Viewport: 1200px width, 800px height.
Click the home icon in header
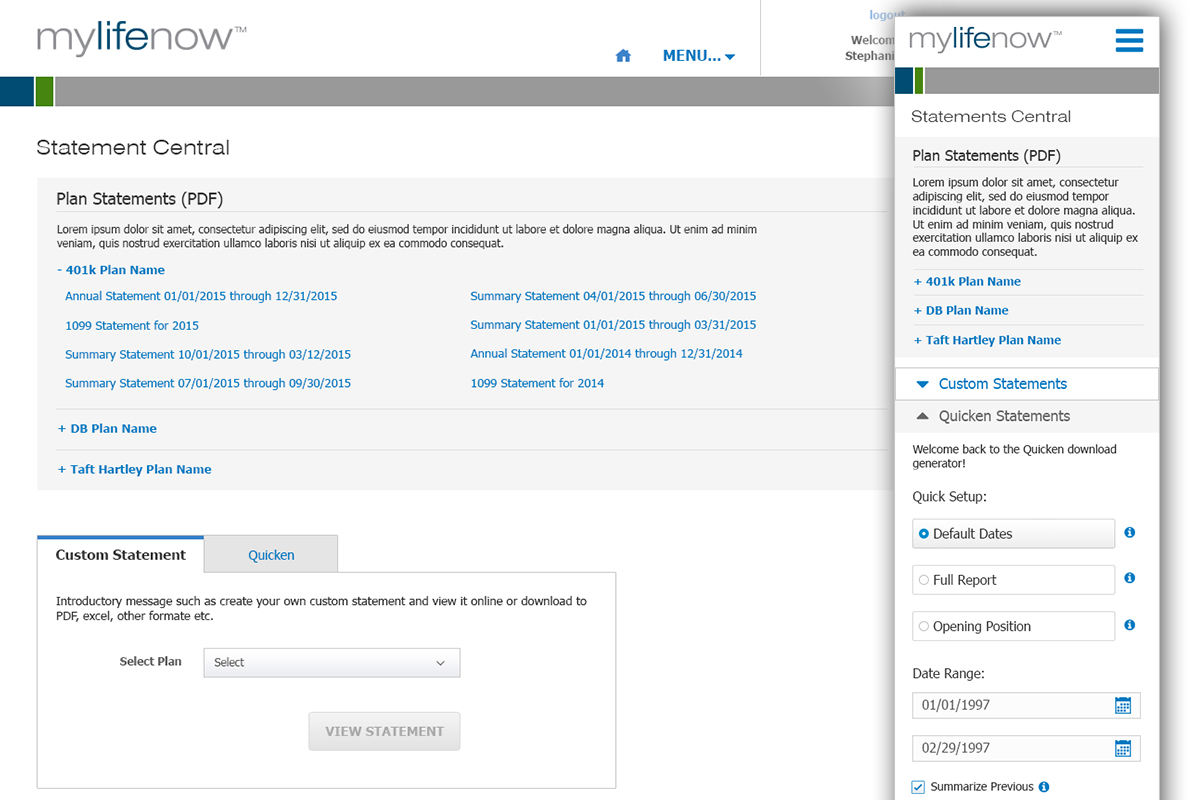pyautogui.click(x=623, y=56)
